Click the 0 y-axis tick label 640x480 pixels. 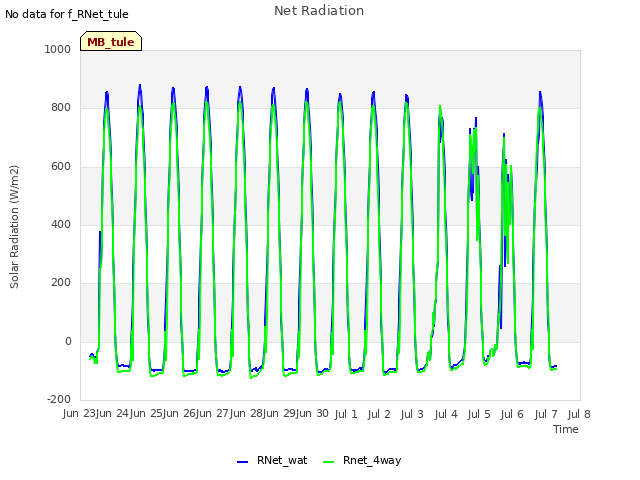(x=68, y=341)
